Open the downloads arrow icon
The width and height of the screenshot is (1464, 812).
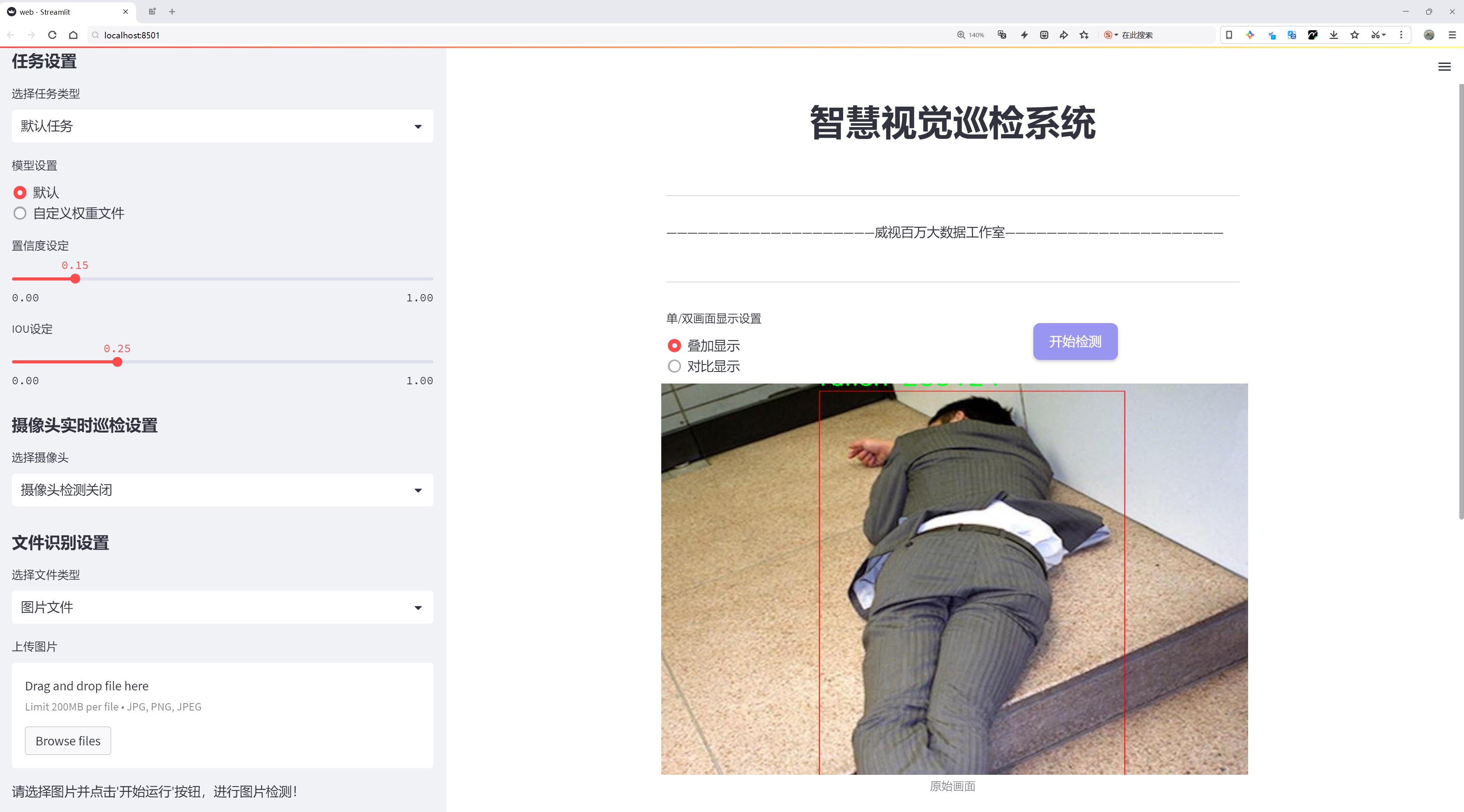[1333, 35]
